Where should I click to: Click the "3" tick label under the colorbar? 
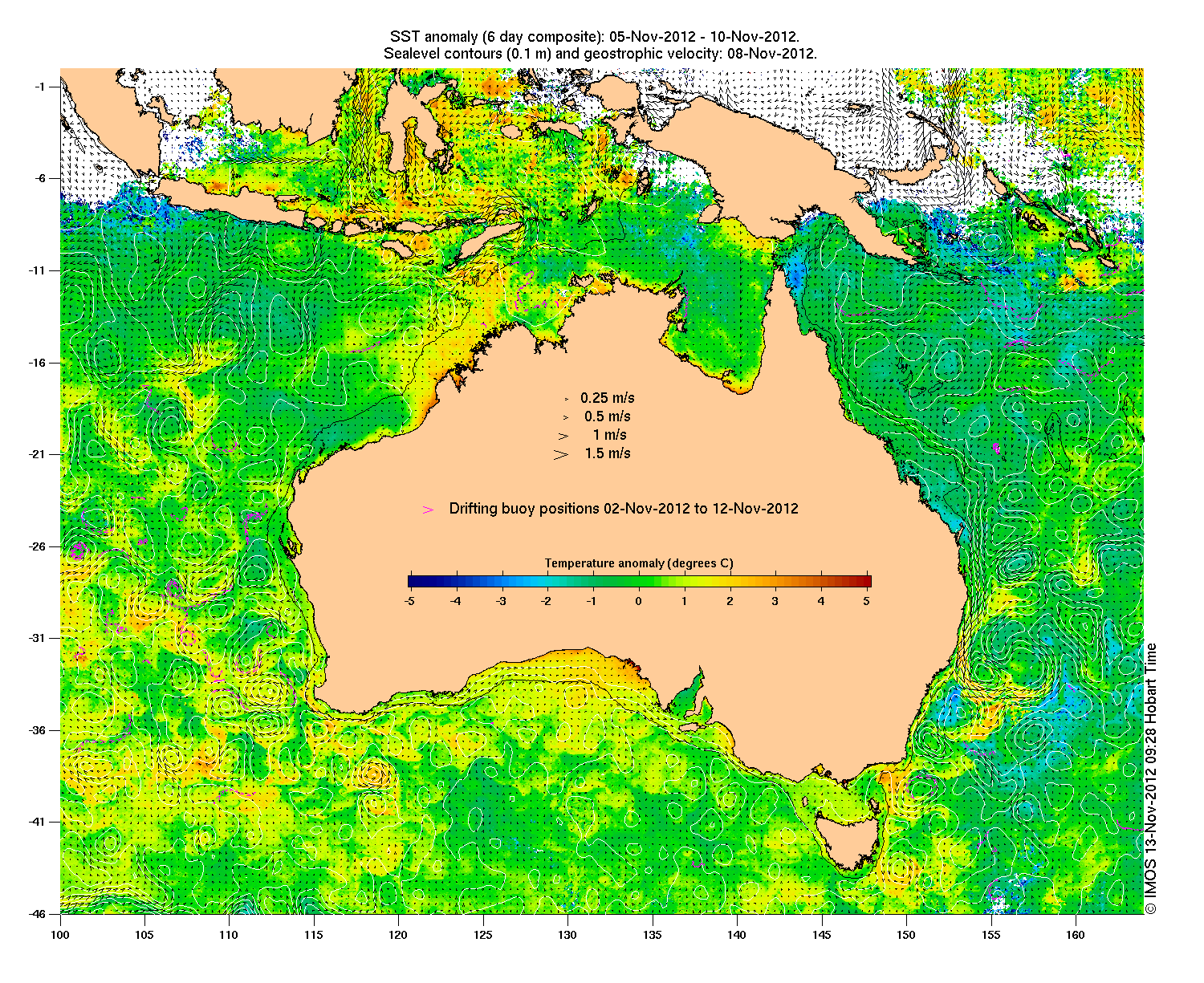coord(776,600)
